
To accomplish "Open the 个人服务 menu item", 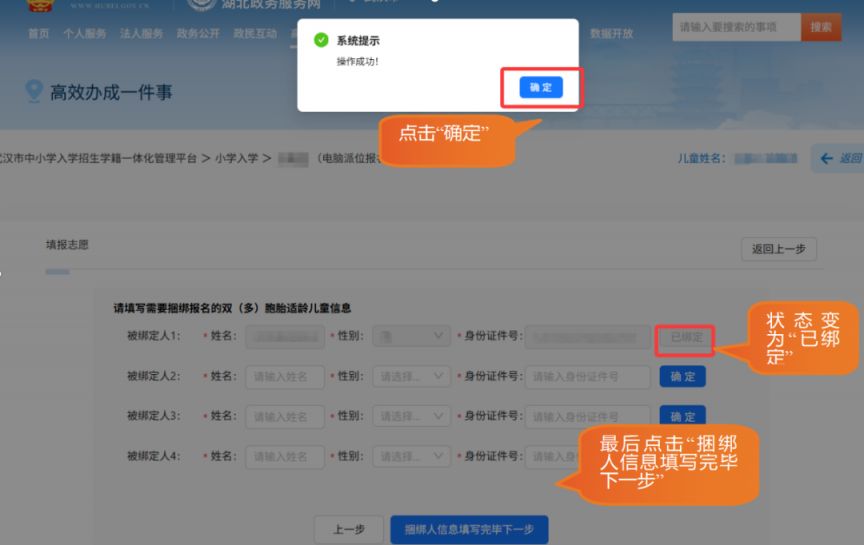I will coord(85,34).
